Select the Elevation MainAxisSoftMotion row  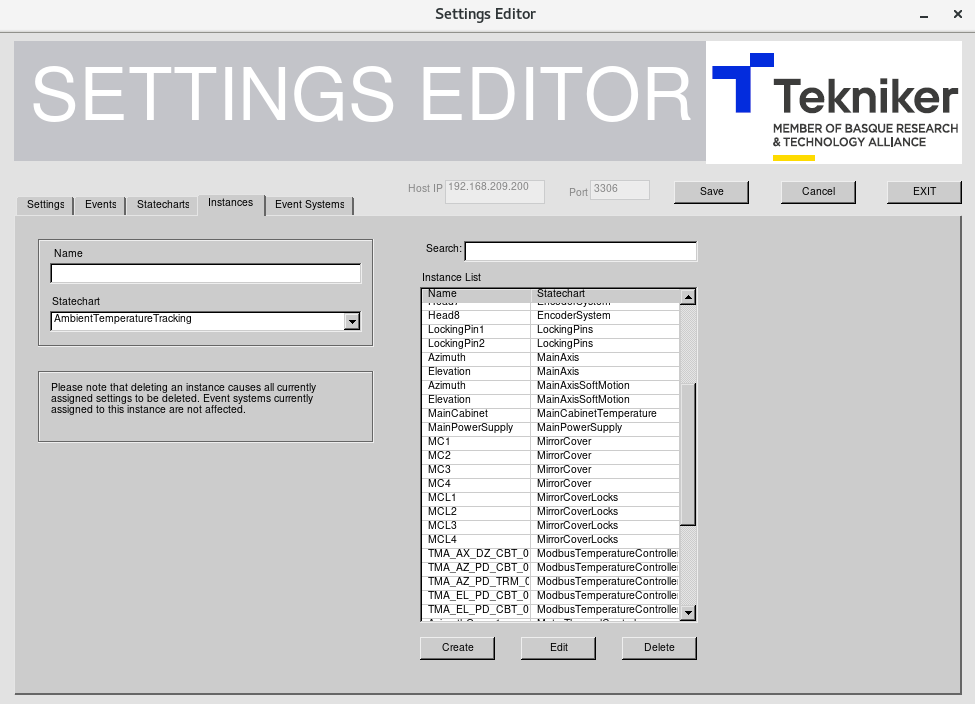click(x=551, y=399)
